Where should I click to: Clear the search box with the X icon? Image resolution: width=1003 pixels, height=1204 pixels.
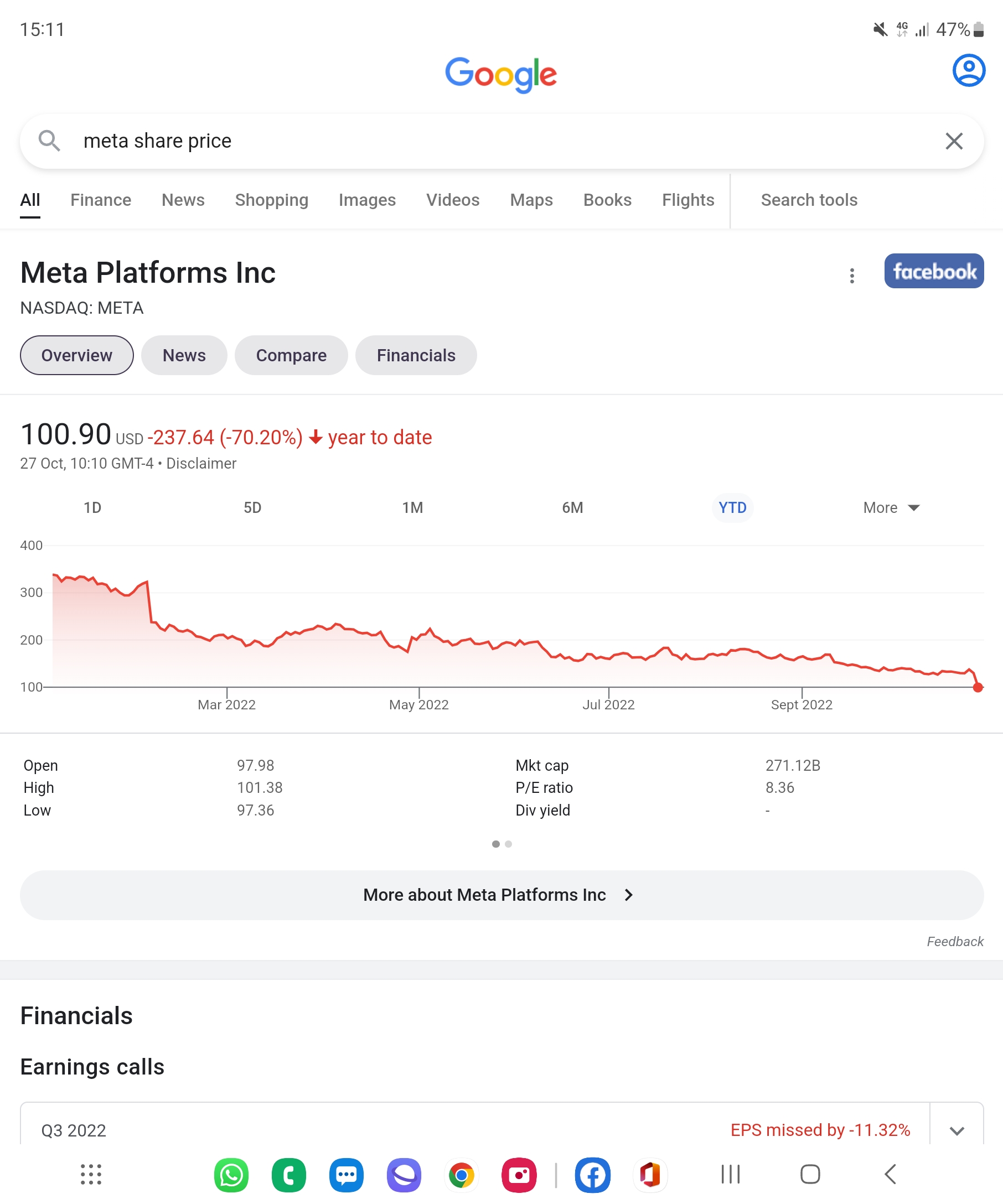pyautogui.click(x=954, y=141)
